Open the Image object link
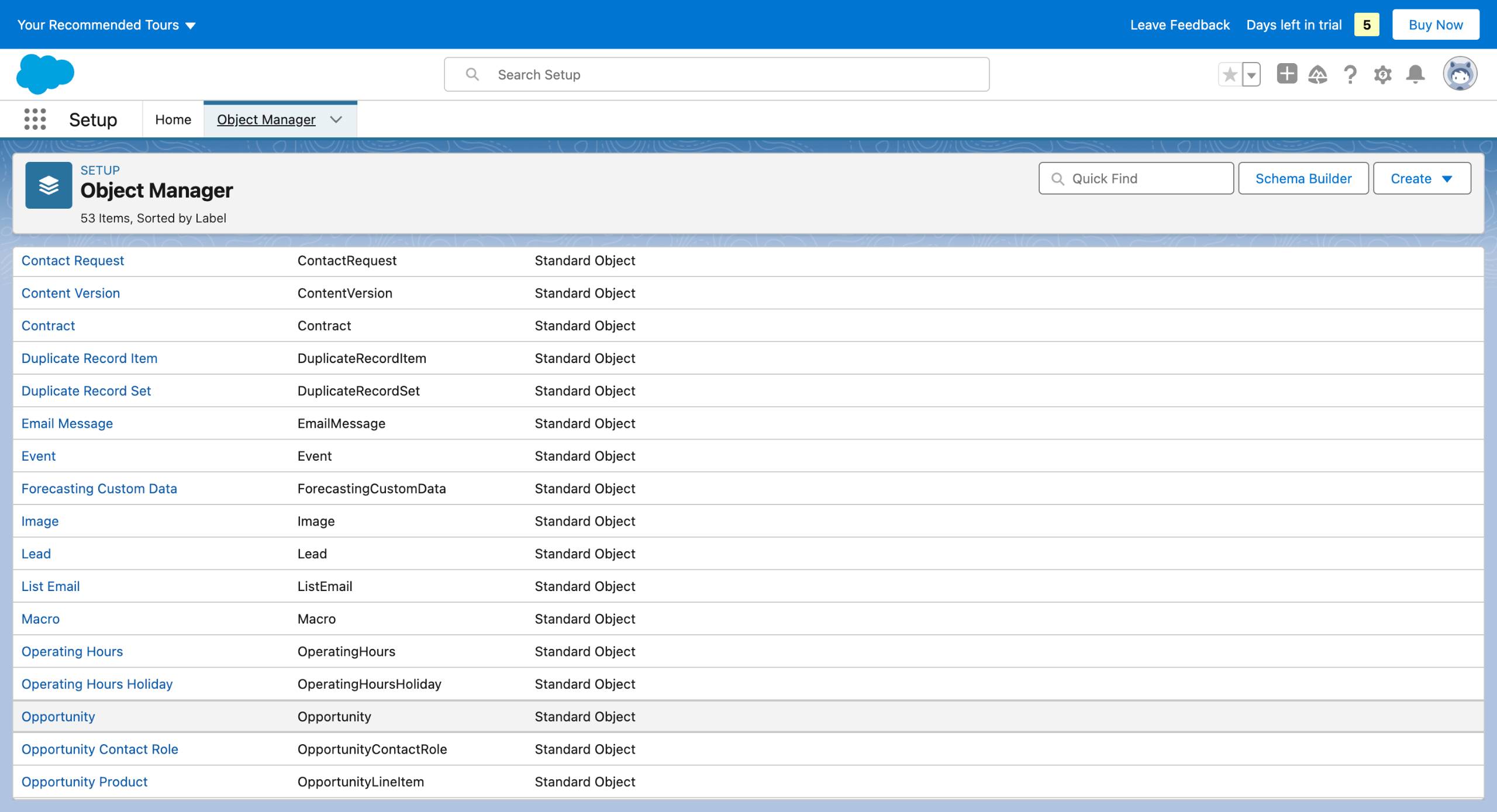 pos(40,521)
